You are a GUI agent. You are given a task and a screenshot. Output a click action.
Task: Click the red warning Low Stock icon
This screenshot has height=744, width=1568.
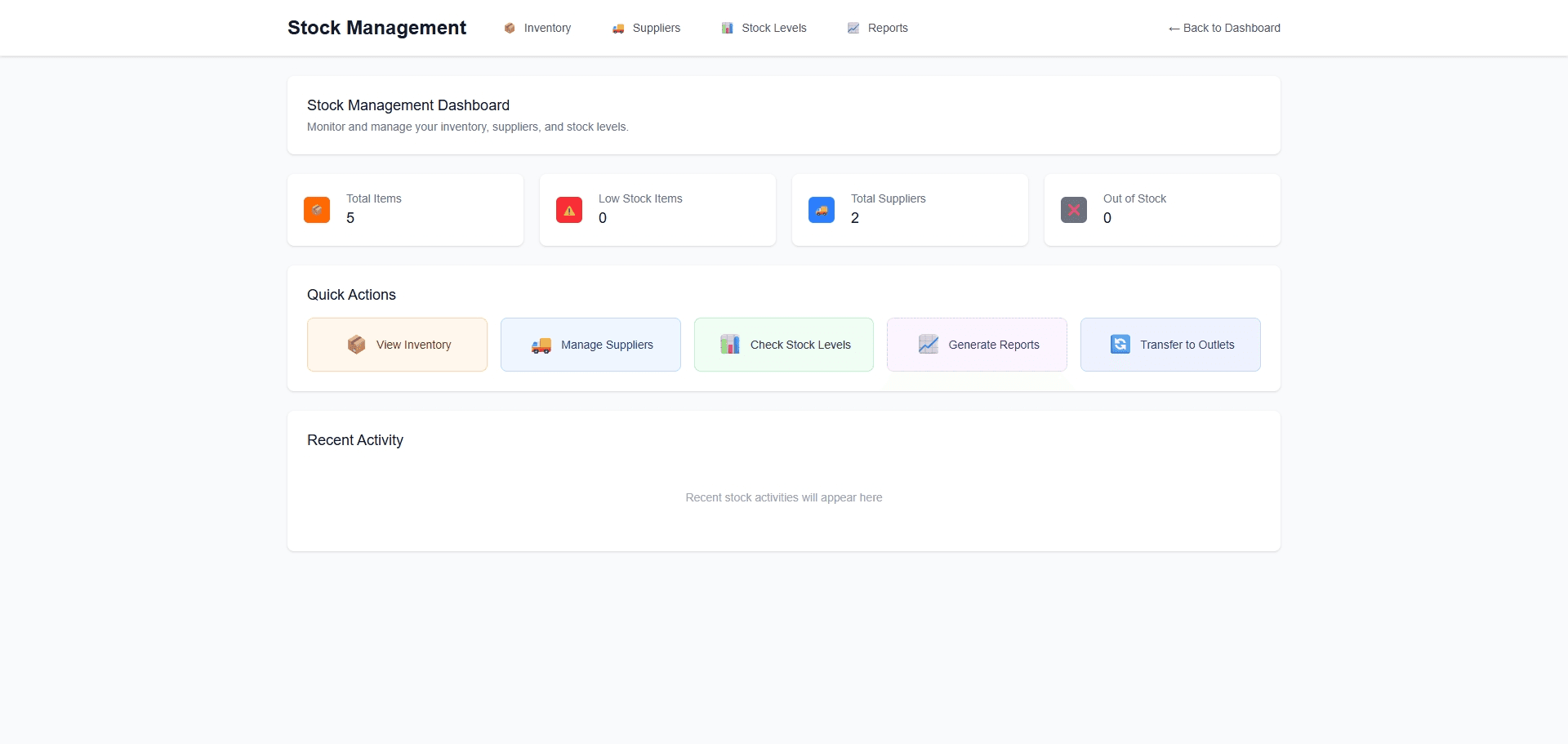tap(569, 210)
